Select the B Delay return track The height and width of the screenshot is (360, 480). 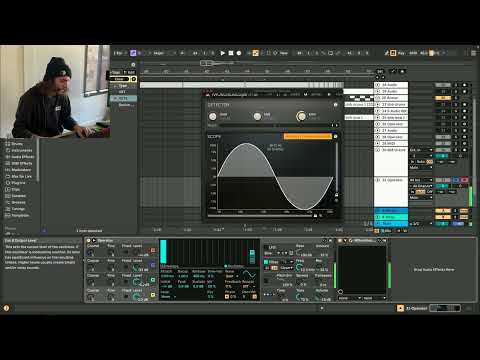[391, 217]
